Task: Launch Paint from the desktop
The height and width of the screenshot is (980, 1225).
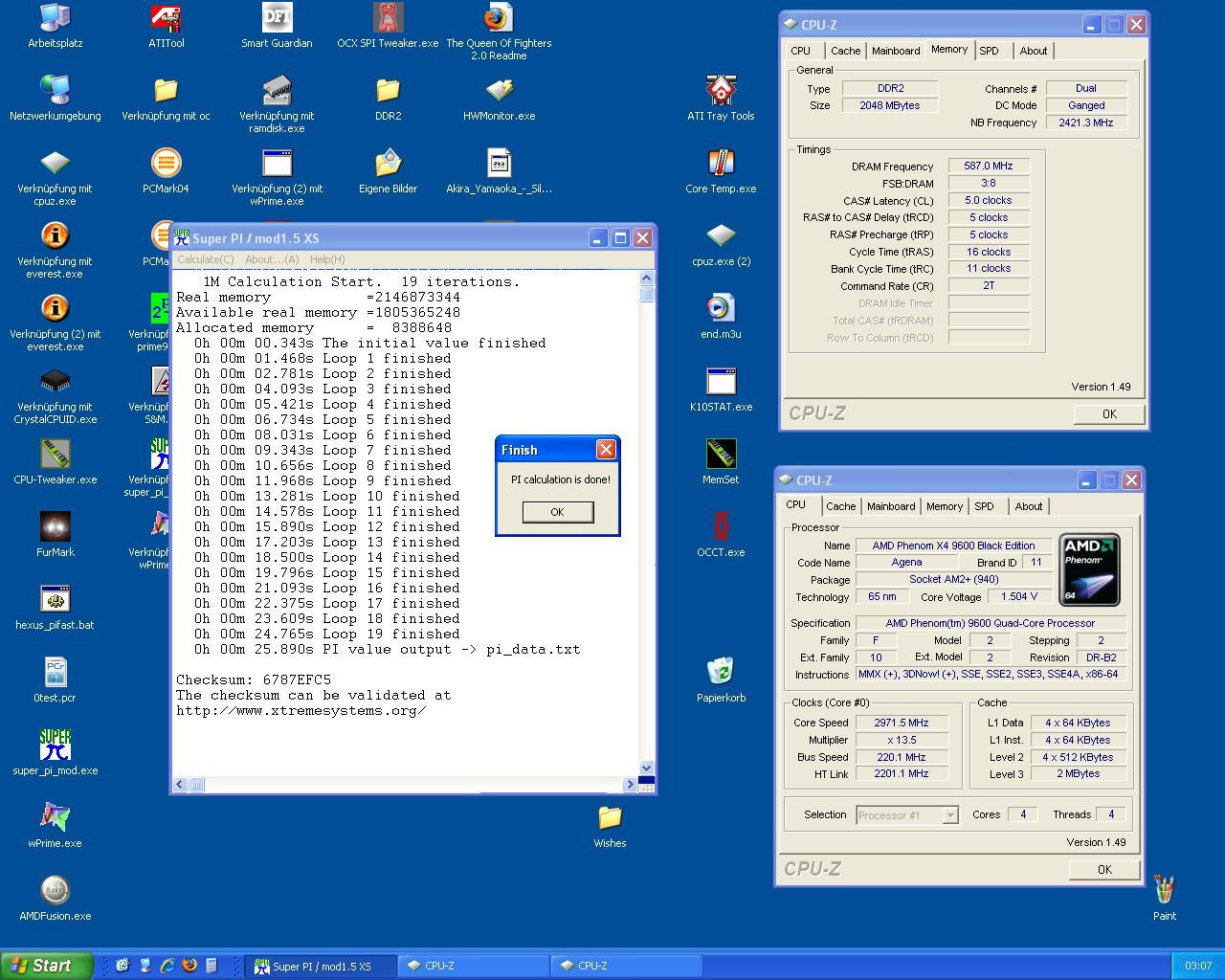Action: pyautogui.click(x=1165, y=899)
